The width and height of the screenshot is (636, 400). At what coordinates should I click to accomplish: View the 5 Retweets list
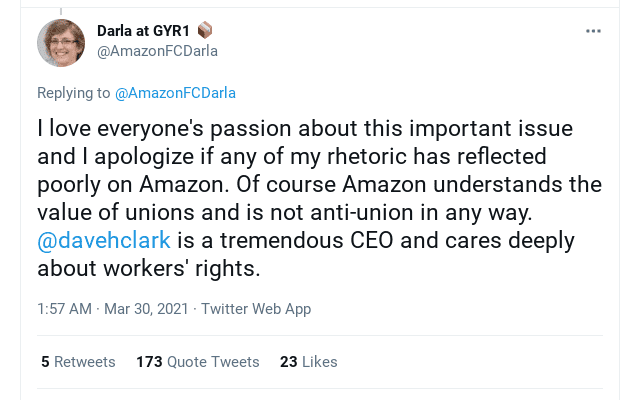click(x=78, y=362)
